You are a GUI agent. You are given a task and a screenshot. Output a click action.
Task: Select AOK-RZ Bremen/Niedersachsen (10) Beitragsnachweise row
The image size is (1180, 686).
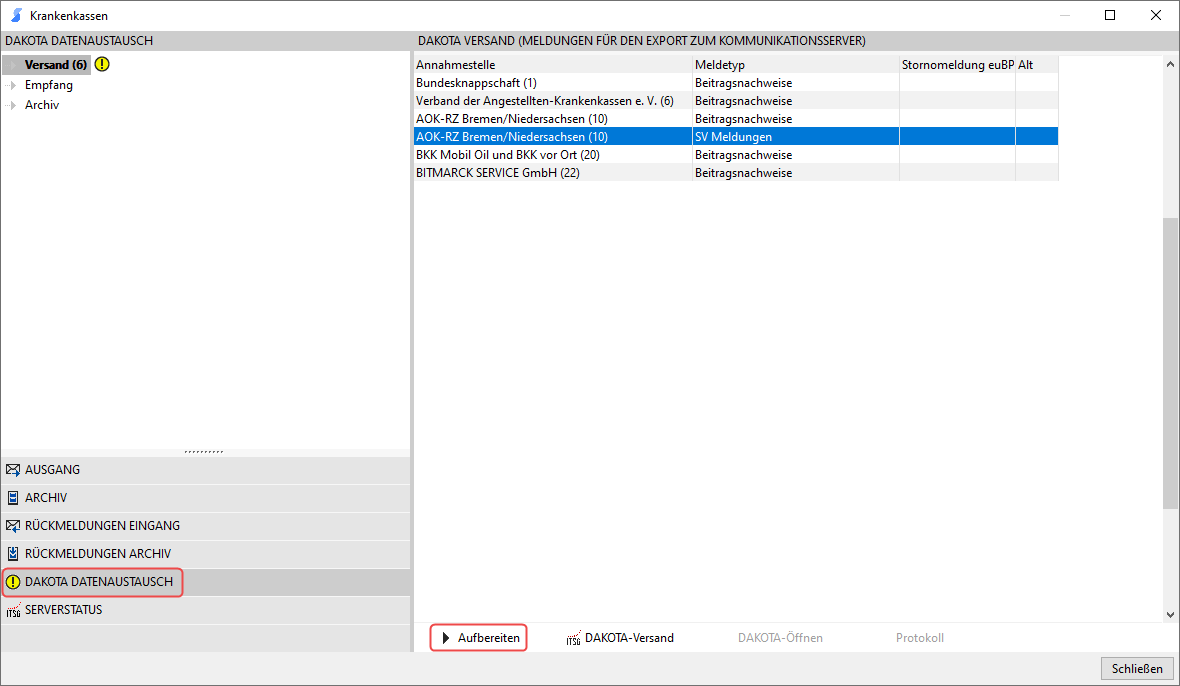pos(736,119)
